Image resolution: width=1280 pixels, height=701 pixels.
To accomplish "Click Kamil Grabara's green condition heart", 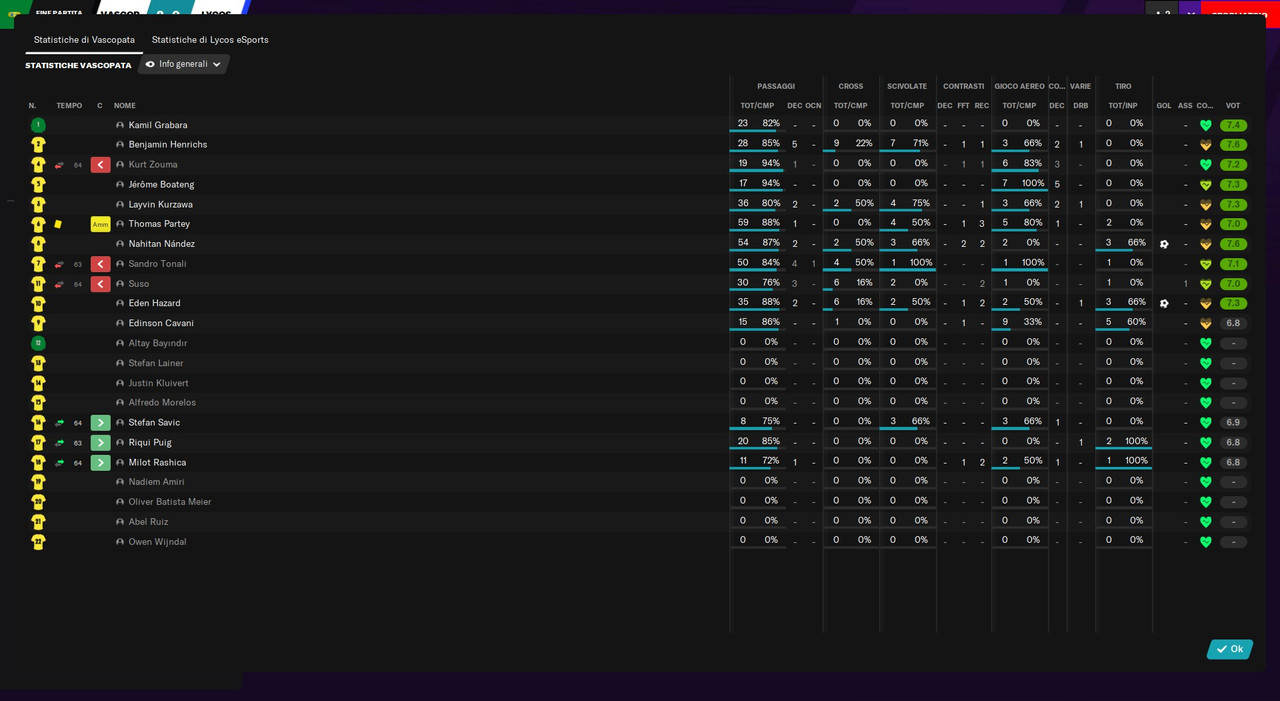I will click(1205, 125).
